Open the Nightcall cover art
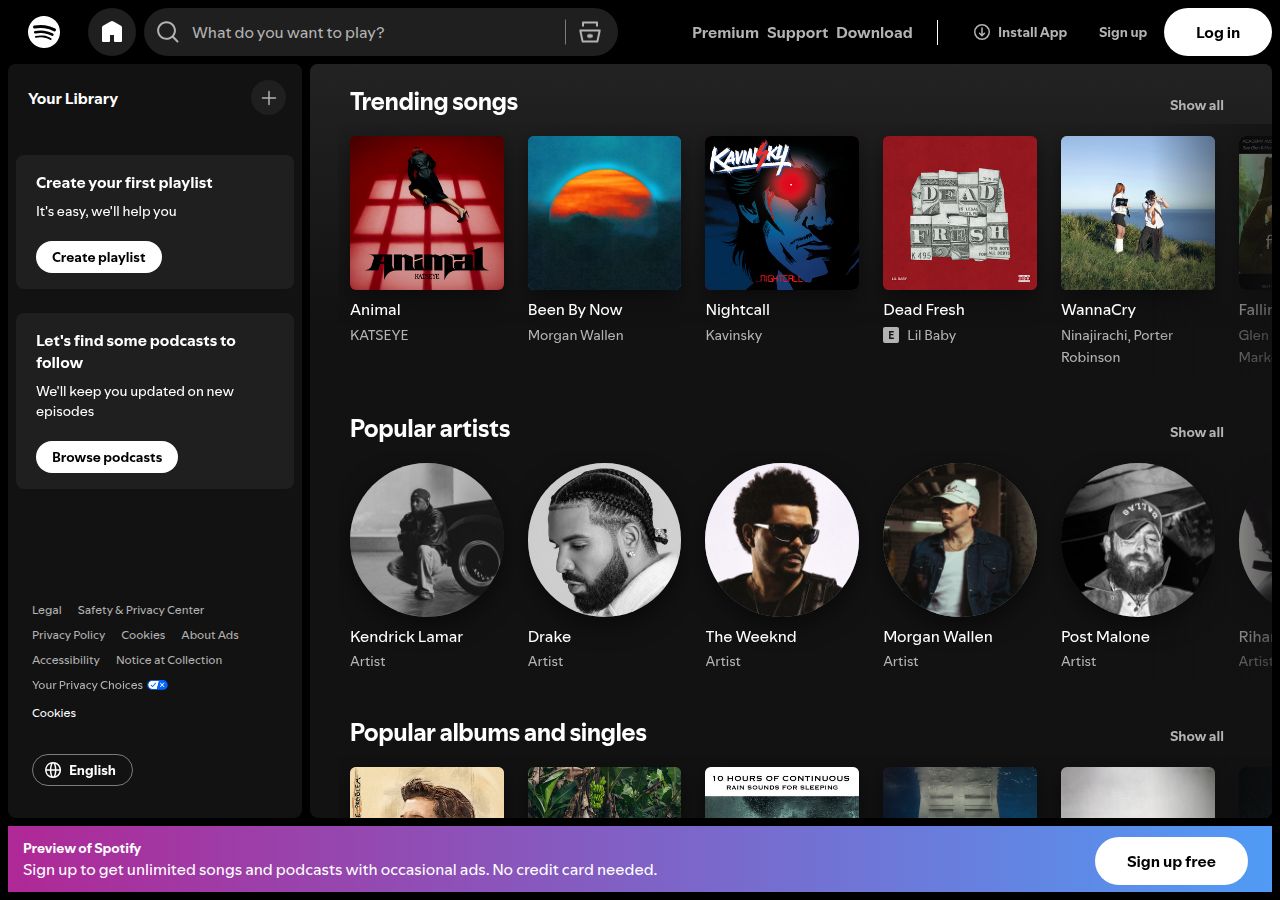1280x900 pixels. (x=782, y=213)
